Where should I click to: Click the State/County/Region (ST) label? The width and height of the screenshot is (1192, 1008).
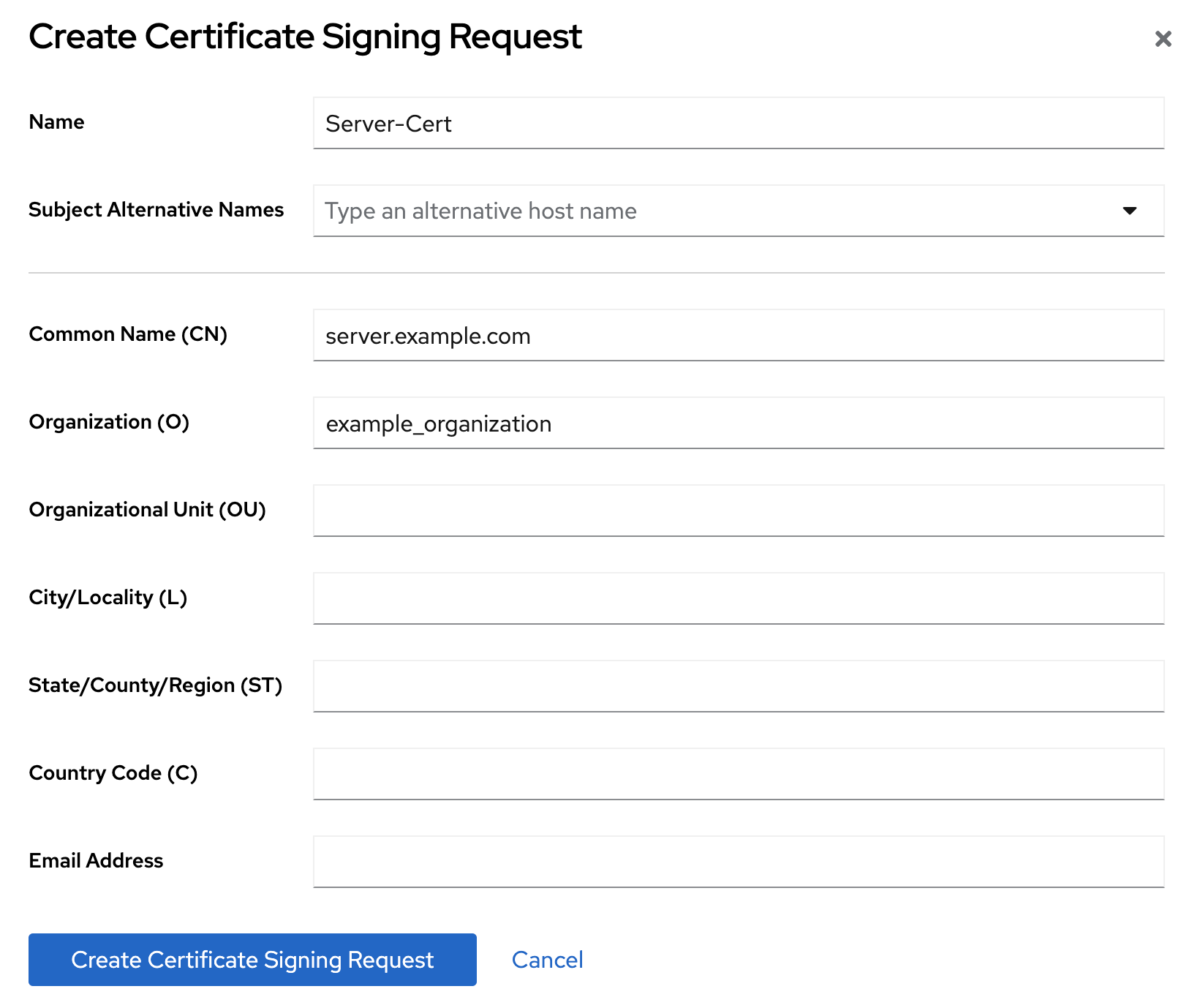pyautogui.click(x=155, y=685)
